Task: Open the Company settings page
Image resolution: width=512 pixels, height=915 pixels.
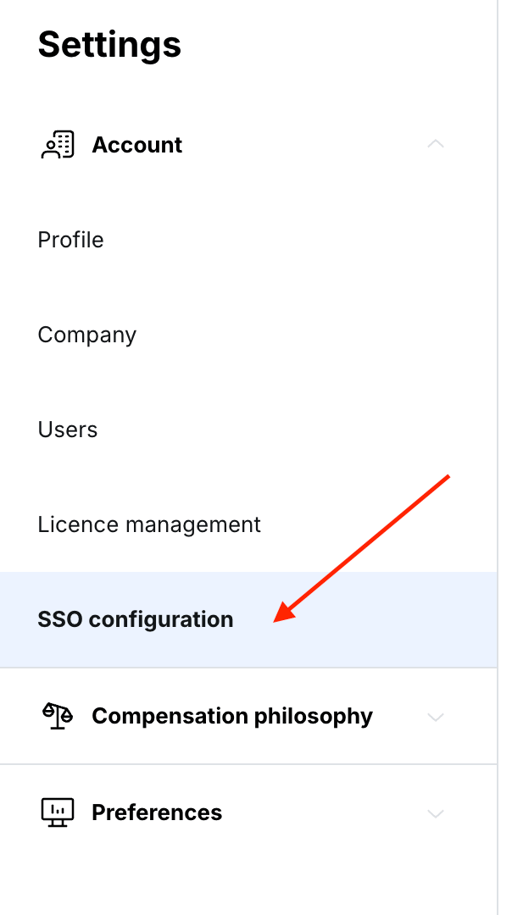Action: coord(87,335)
